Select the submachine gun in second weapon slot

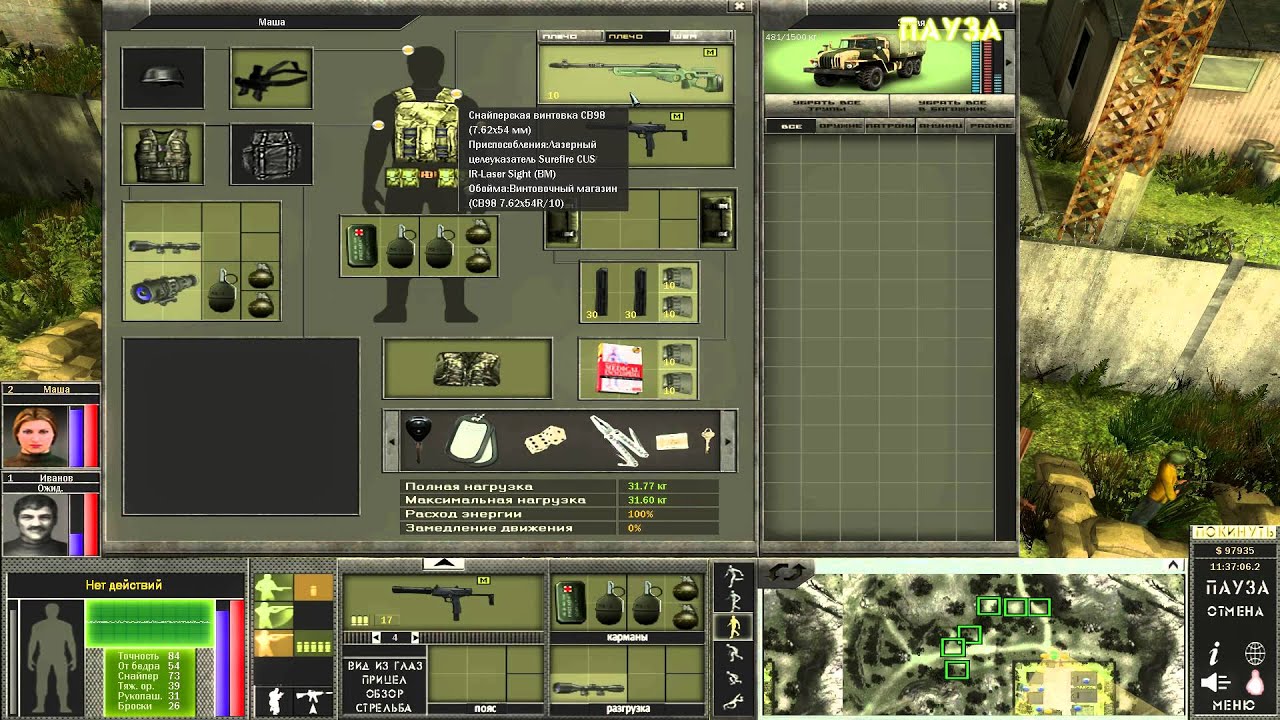pos(660,137)
